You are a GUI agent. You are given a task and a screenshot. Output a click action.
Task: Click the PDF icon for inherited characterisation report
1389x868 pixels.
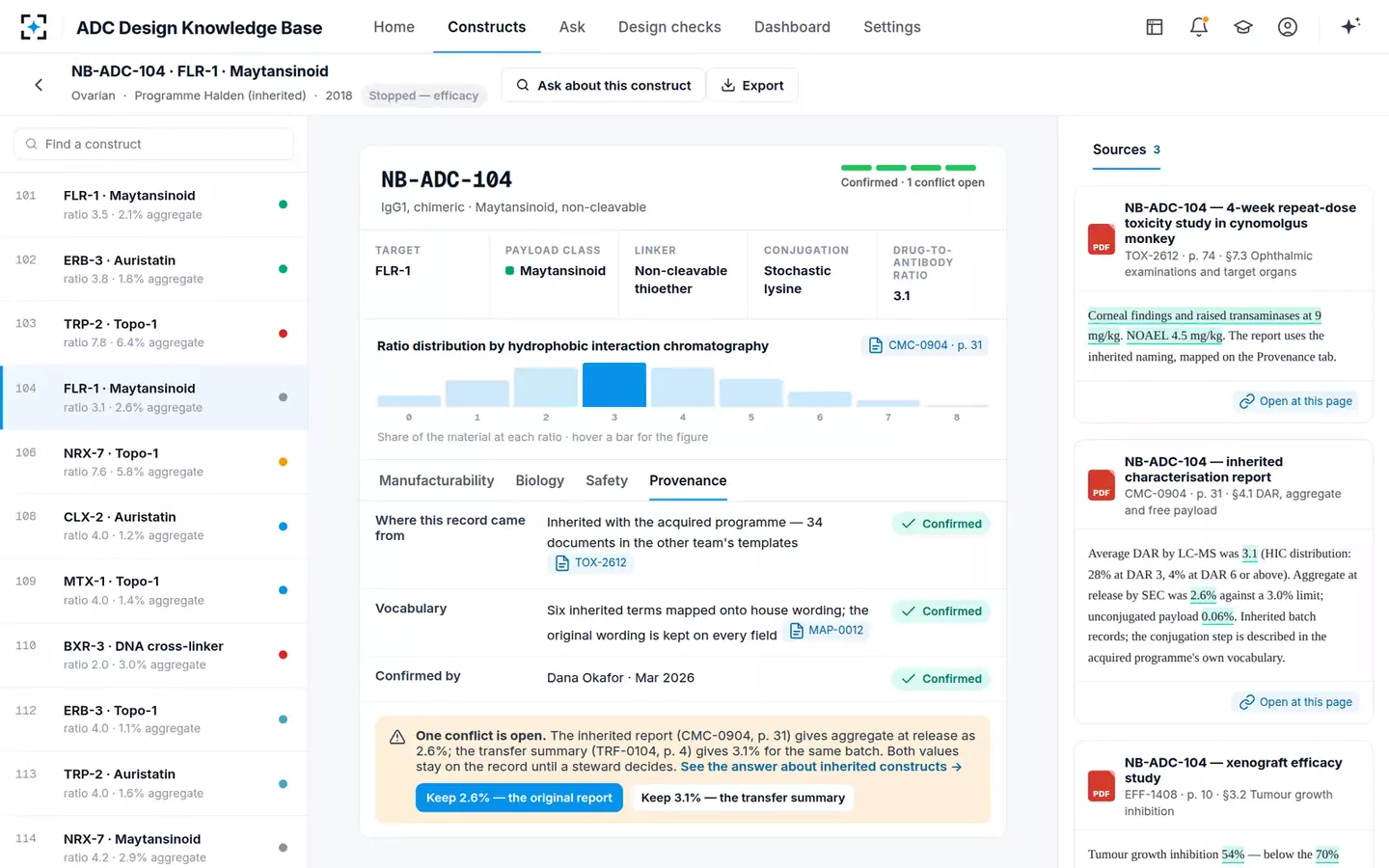click(1101, 485)
